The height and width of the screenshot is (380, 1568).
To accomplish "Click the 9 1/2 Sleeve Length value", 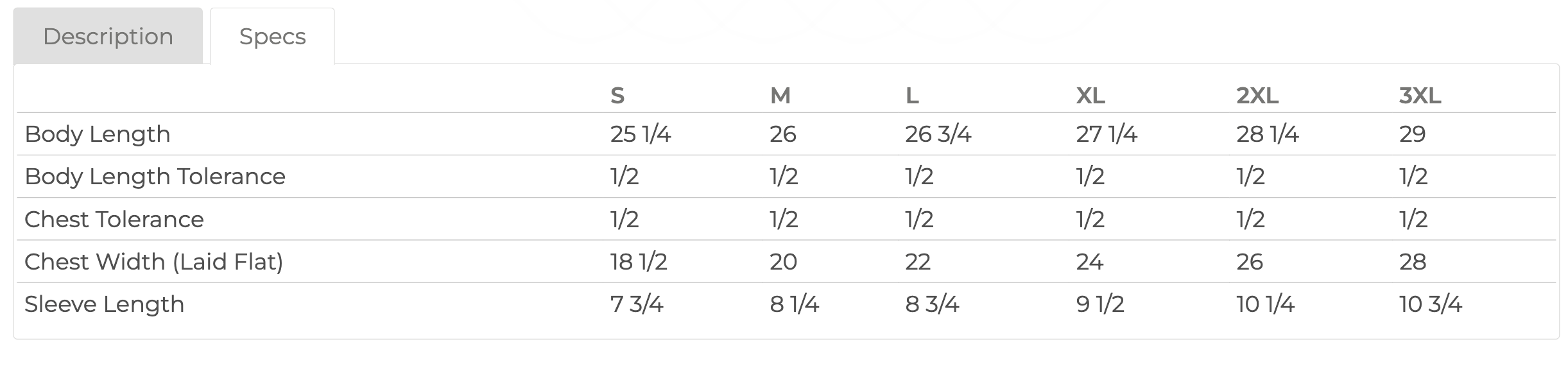I will [x=1100, y=304].
